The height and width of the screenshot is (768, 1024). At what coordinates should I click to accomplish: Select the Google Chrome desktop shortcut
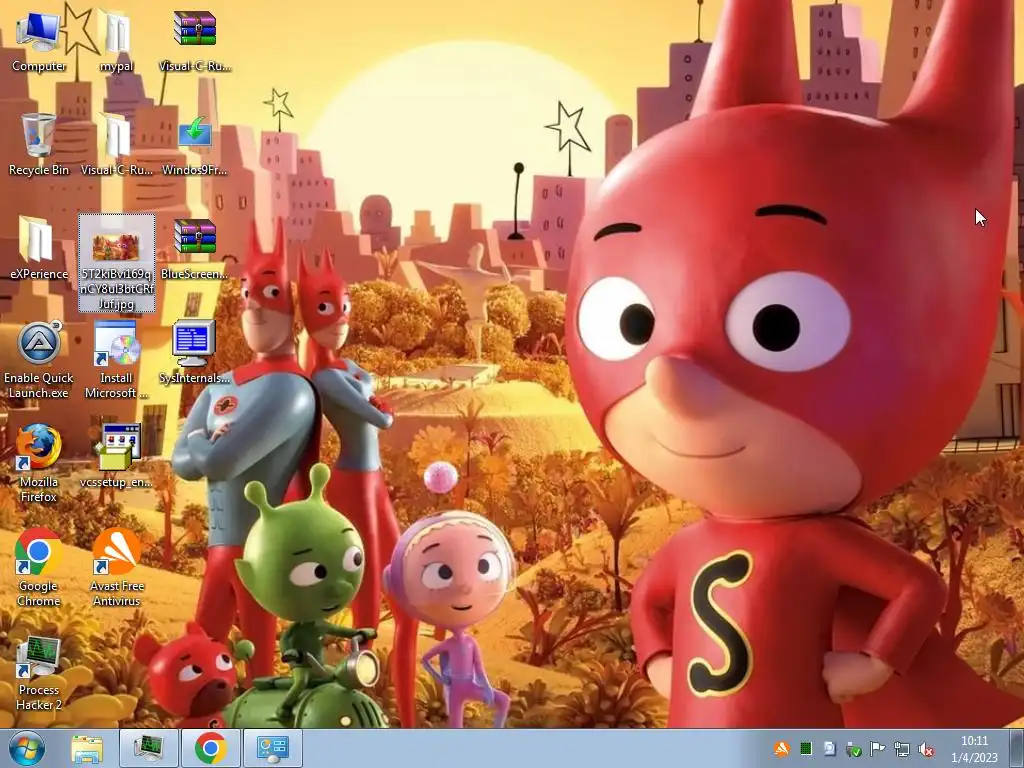(39, 567)
